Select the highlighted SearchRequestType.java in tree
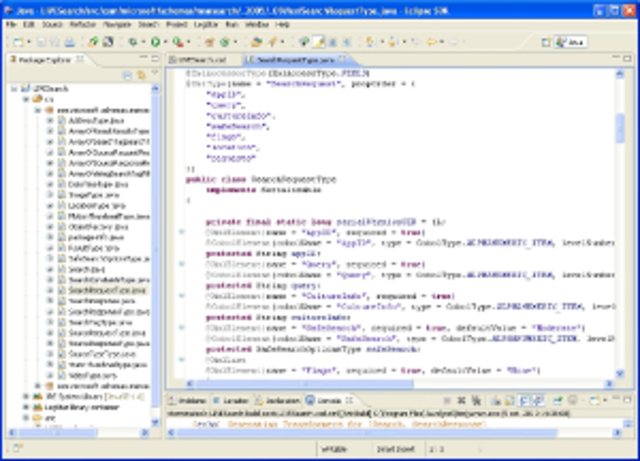This screenshot has height=461, width=640. (x=107, y=290)
